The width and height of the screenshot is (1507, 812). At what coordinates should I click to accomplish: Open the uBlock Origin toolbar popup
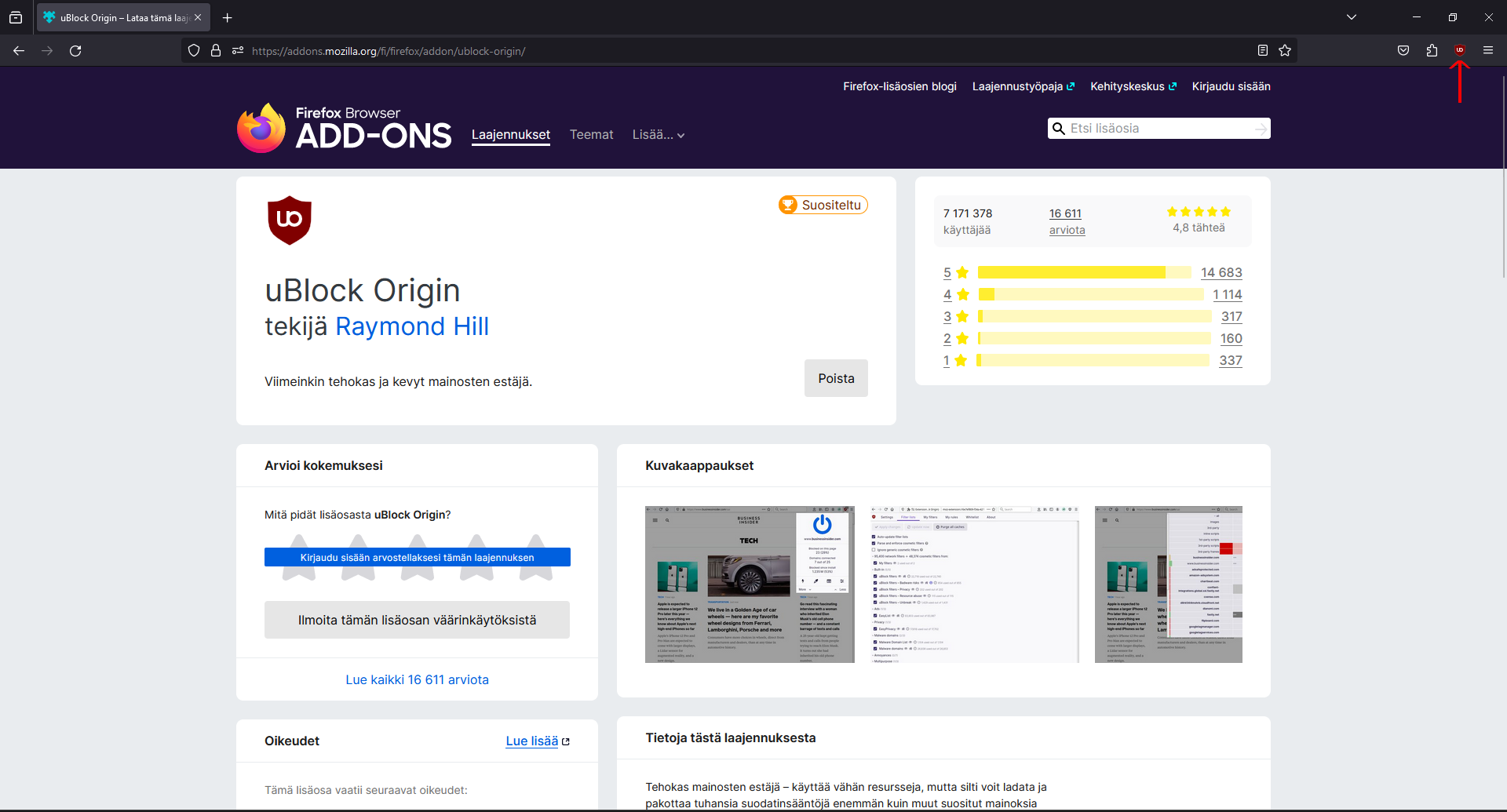[x=1460, y=50]
